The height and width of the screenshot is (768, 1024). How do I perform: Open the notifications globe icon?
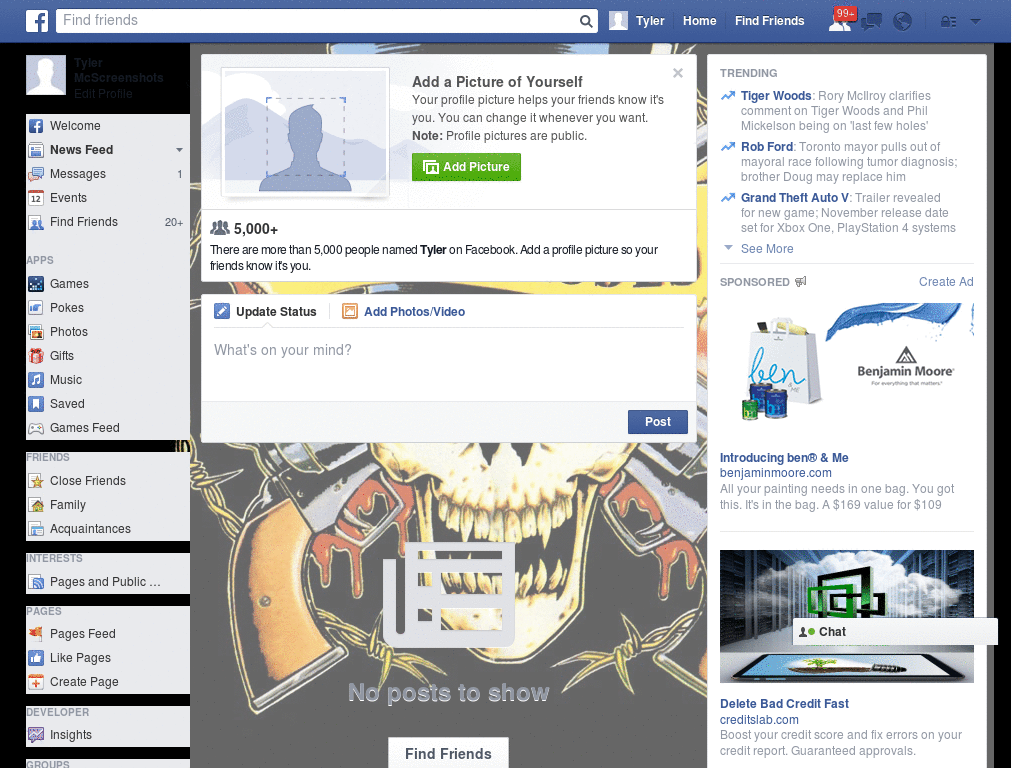tap(903, 22)
